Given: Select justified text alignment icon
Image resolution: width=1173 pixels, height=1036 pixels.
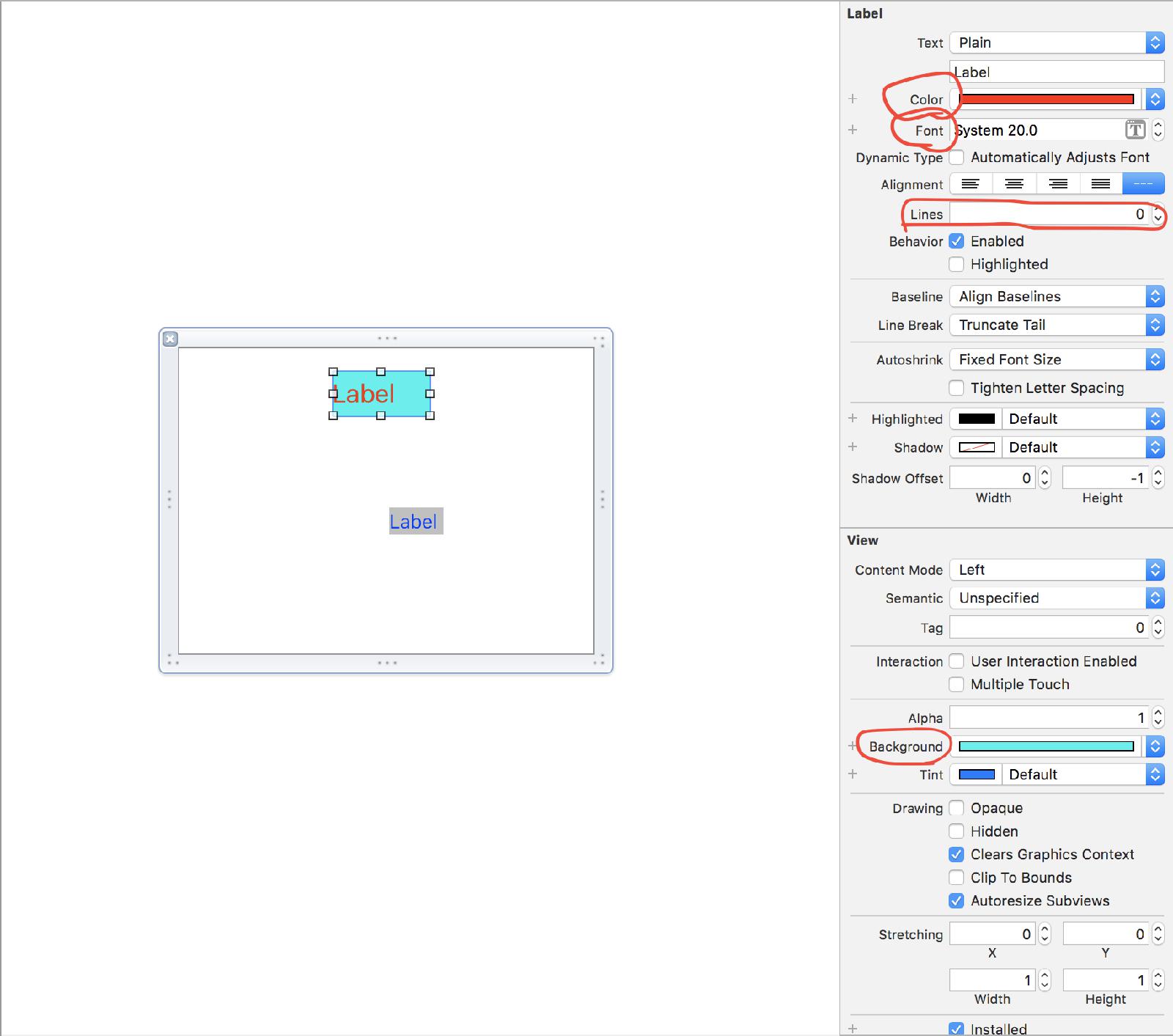Looking at the screenshot, I should point(1100,184).
